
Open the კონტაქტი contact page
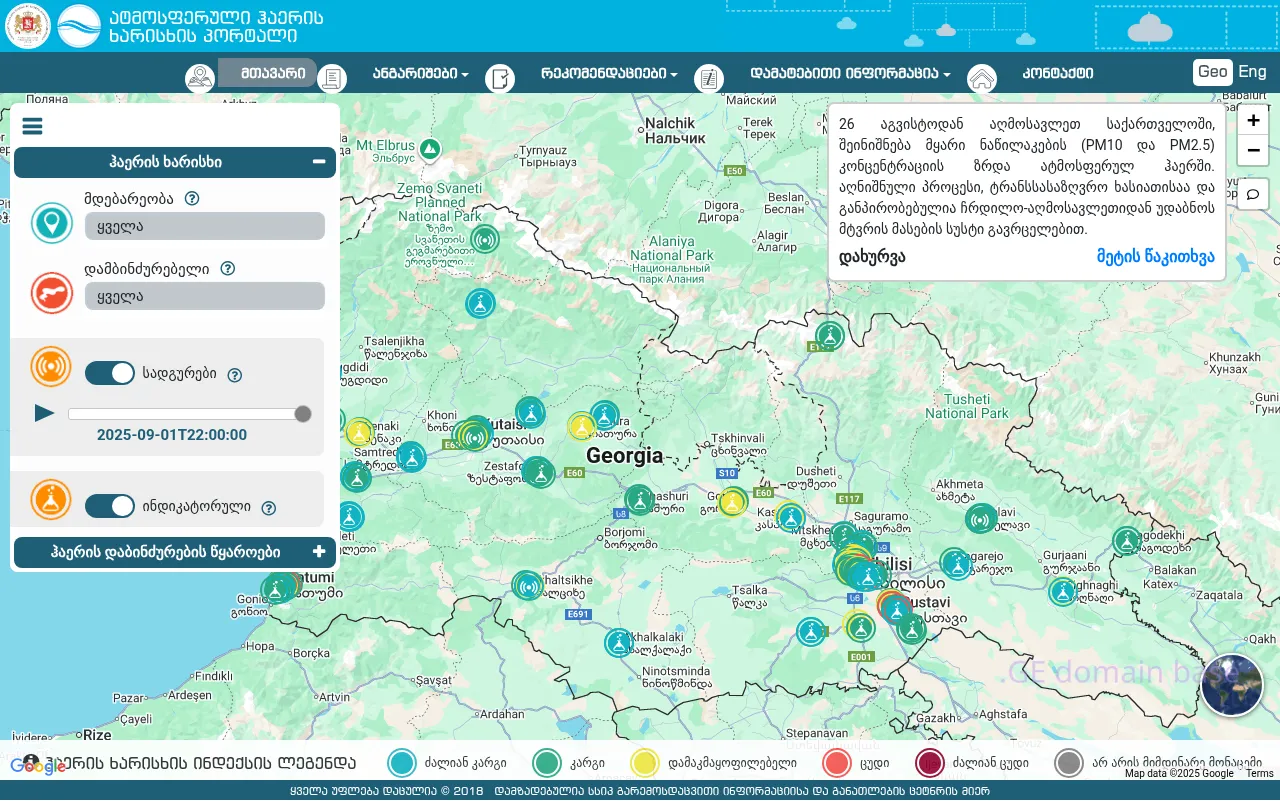1057,74
